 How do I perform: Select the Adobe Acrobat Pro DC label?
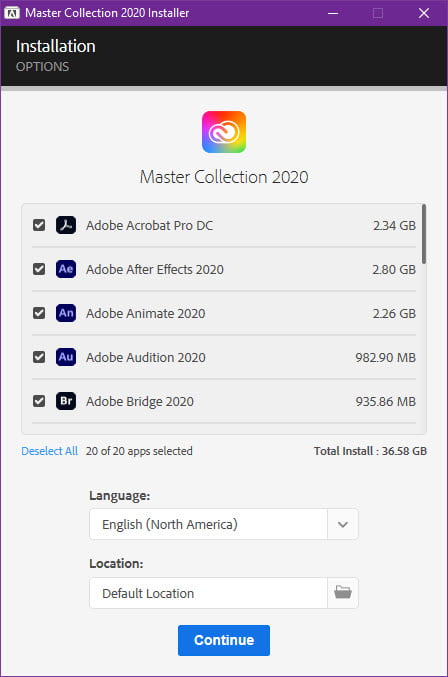(x=149, y=225)
